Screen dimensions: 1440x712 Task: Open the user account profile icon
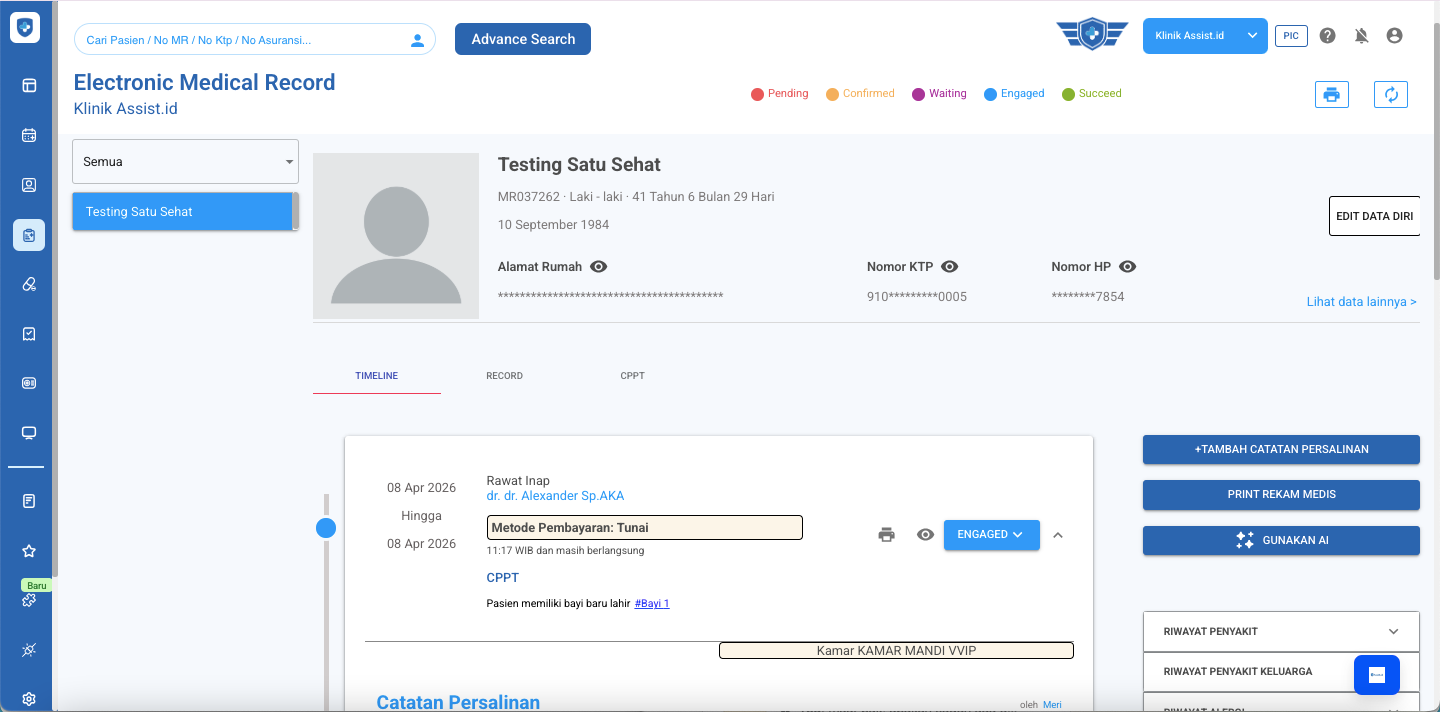pos(1394,36)
